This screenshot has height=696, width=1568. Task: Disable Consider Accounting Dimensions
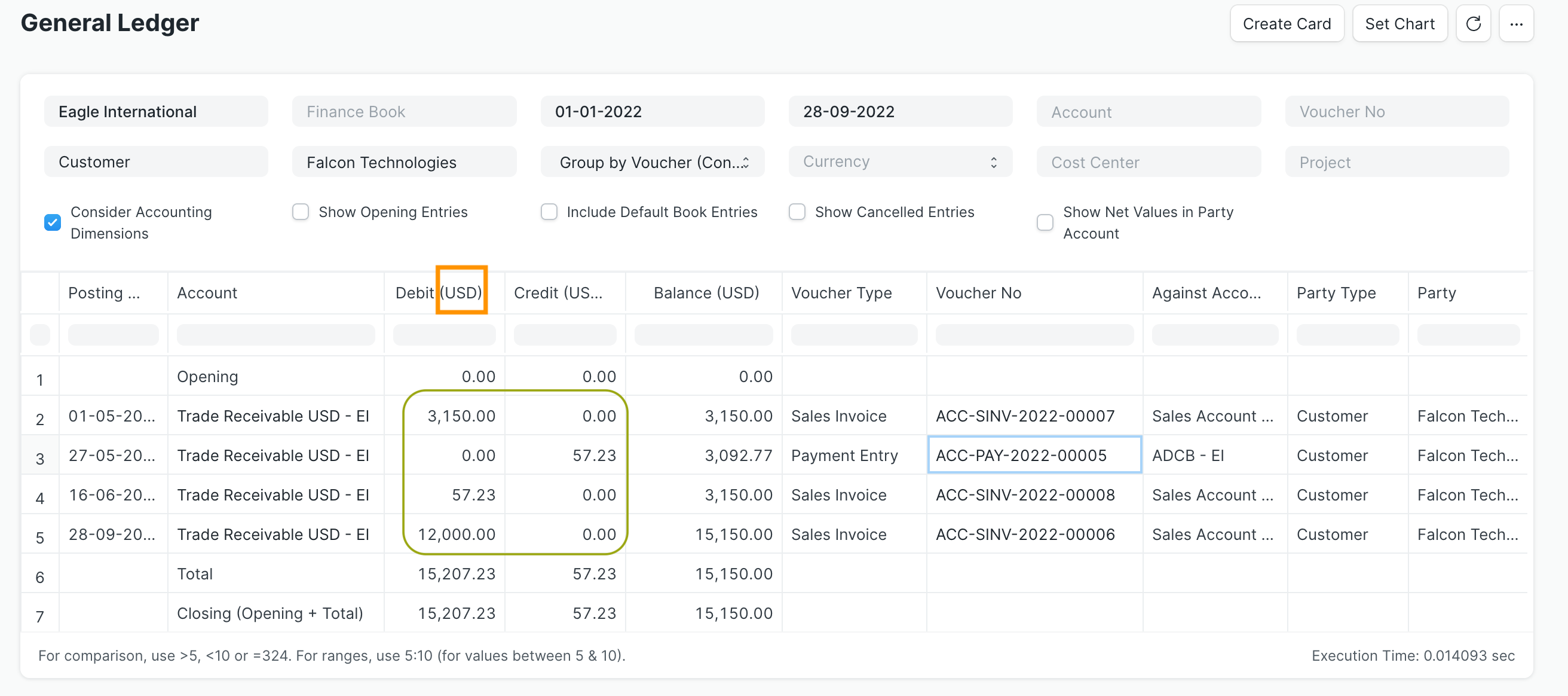pos(53,222)
